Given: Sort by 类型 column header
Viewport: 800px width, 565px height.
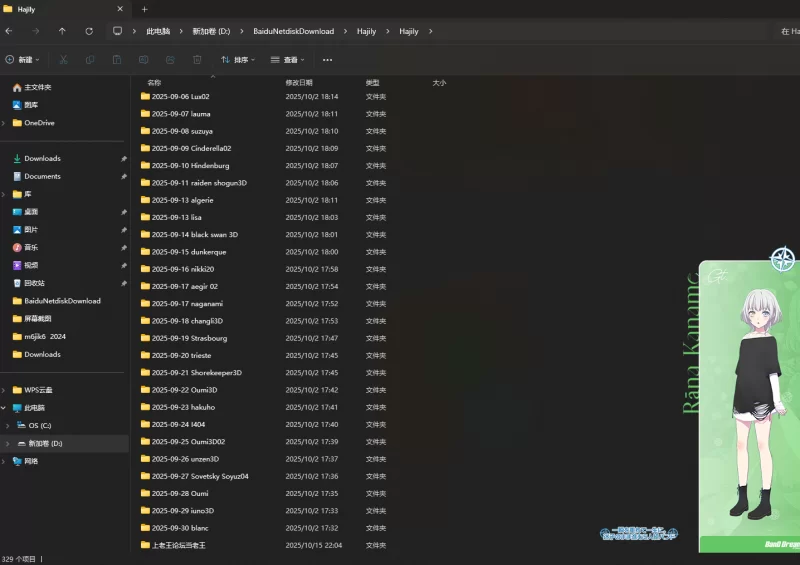Looking at the screenshot, I should pos(372,83).
